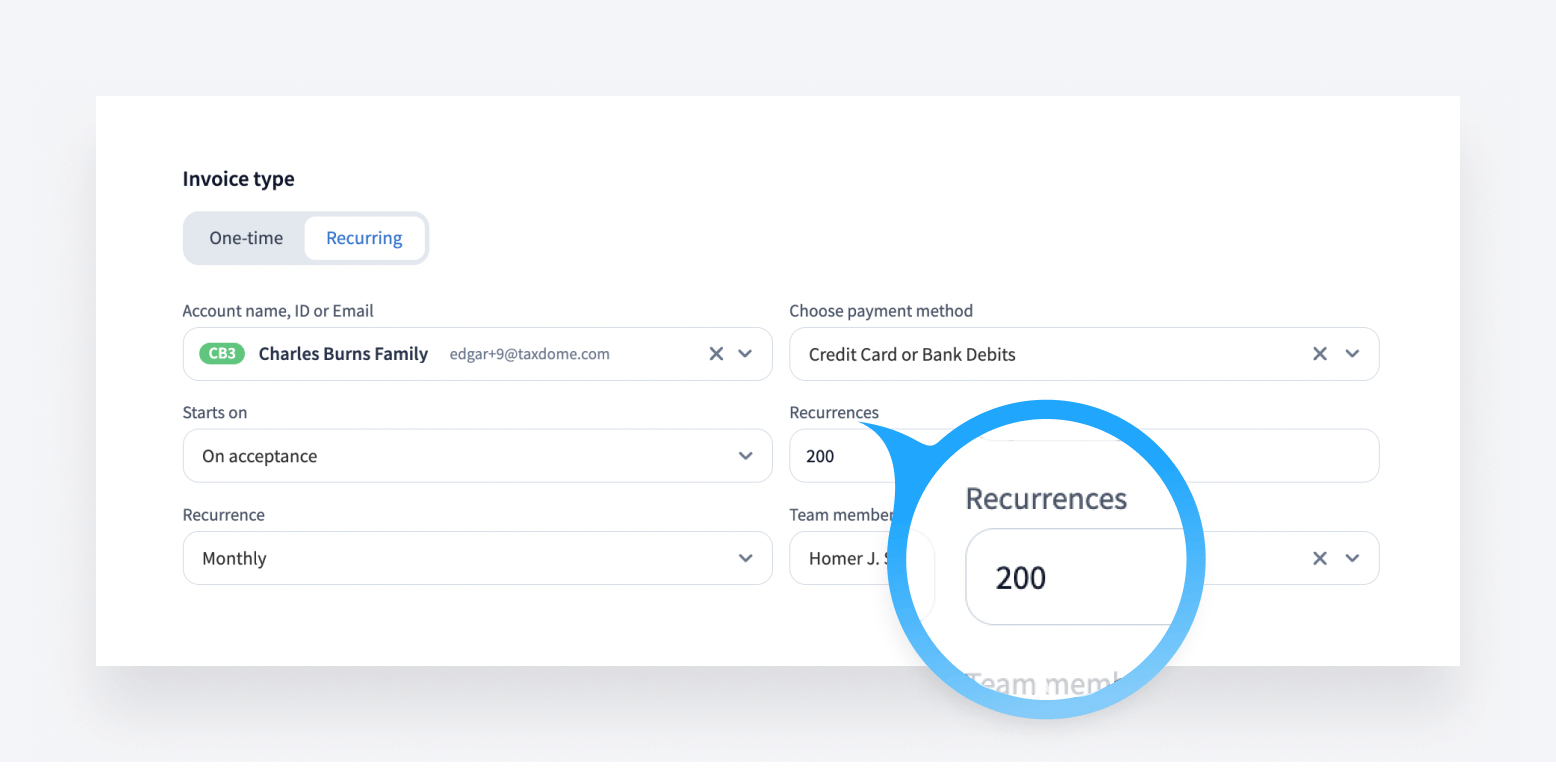Open the Starts on dropdown chevron
Screen dimensions: 1556x774
click(745, 456)
